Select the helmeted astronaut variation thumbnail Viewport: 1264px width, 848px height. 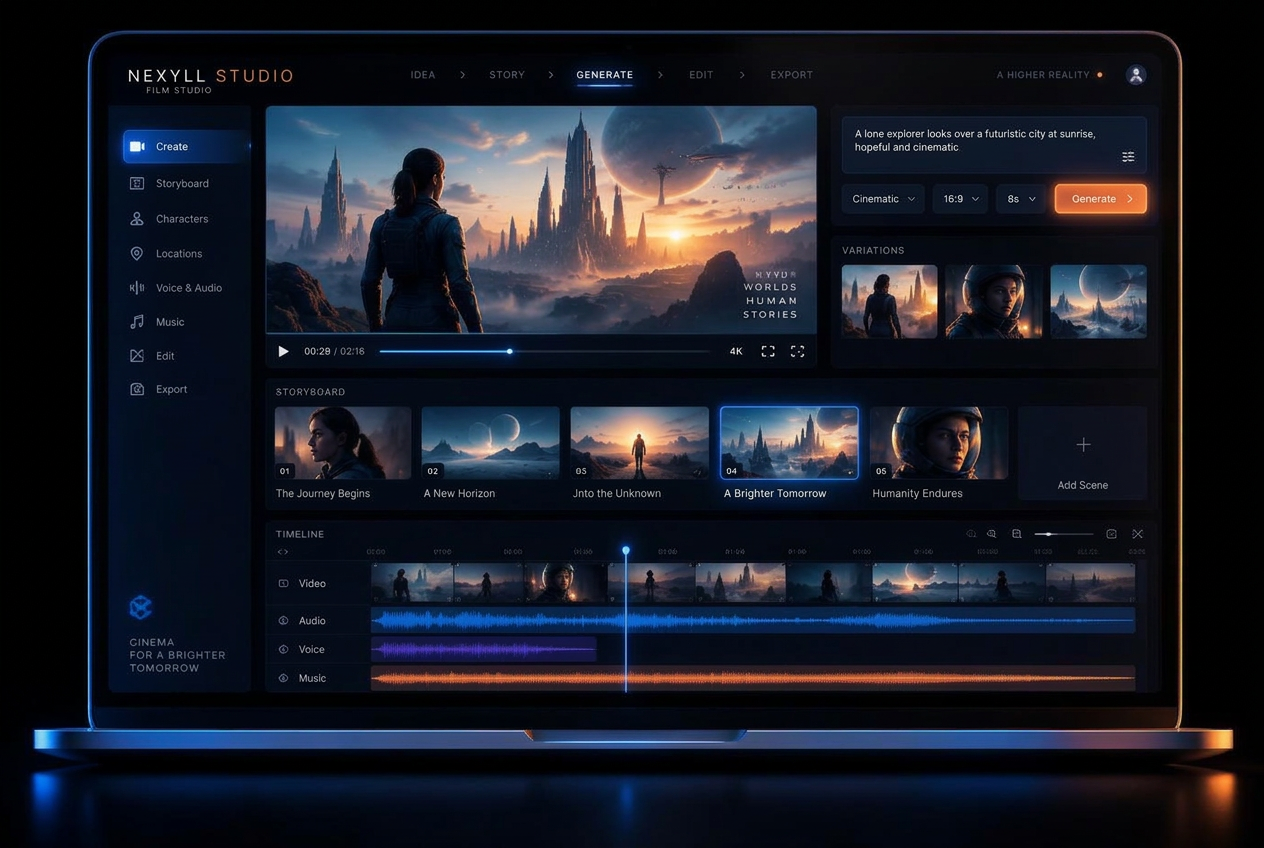click(x=994, y=301)
